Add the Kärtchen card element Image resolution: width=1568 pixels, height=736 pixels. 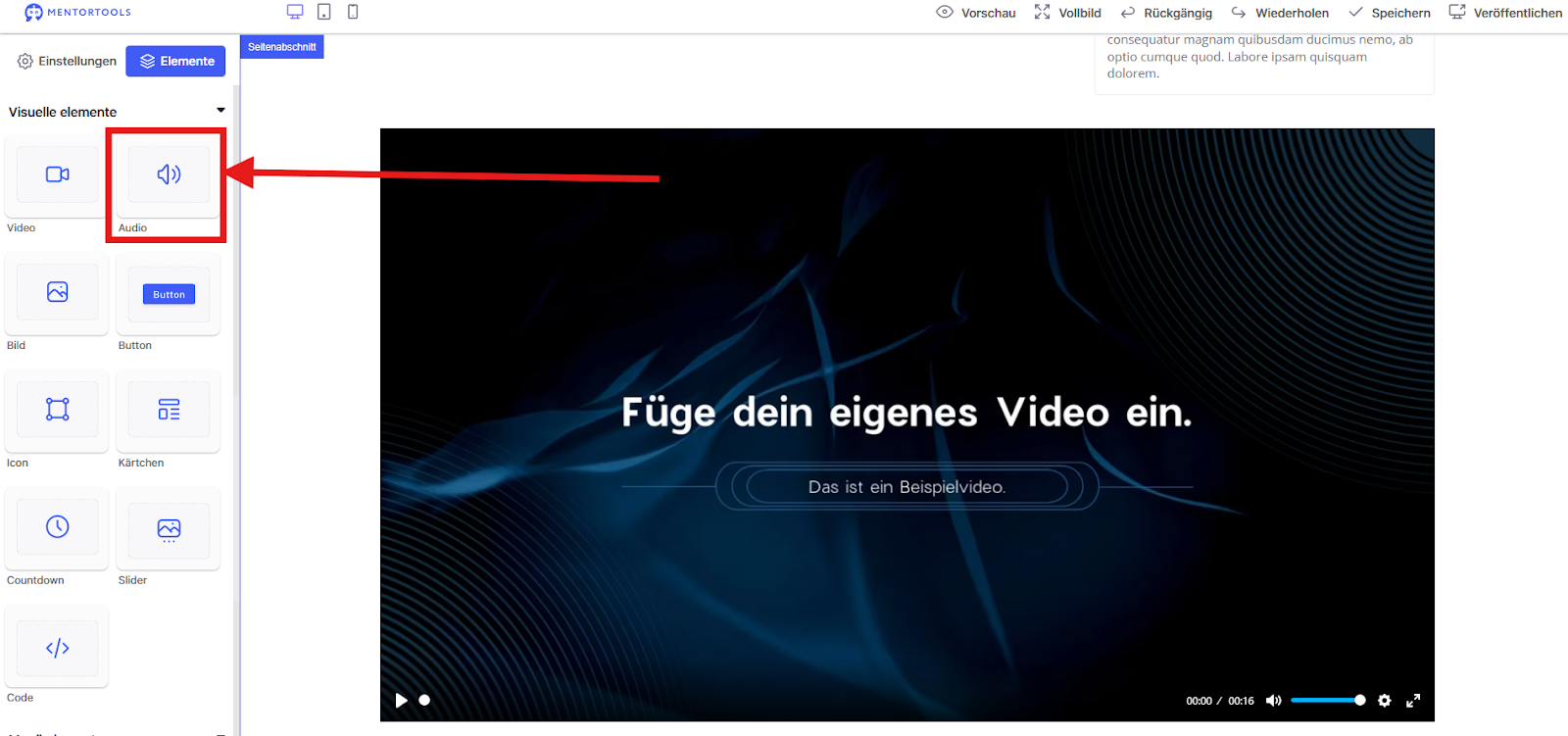click(169, 412)
